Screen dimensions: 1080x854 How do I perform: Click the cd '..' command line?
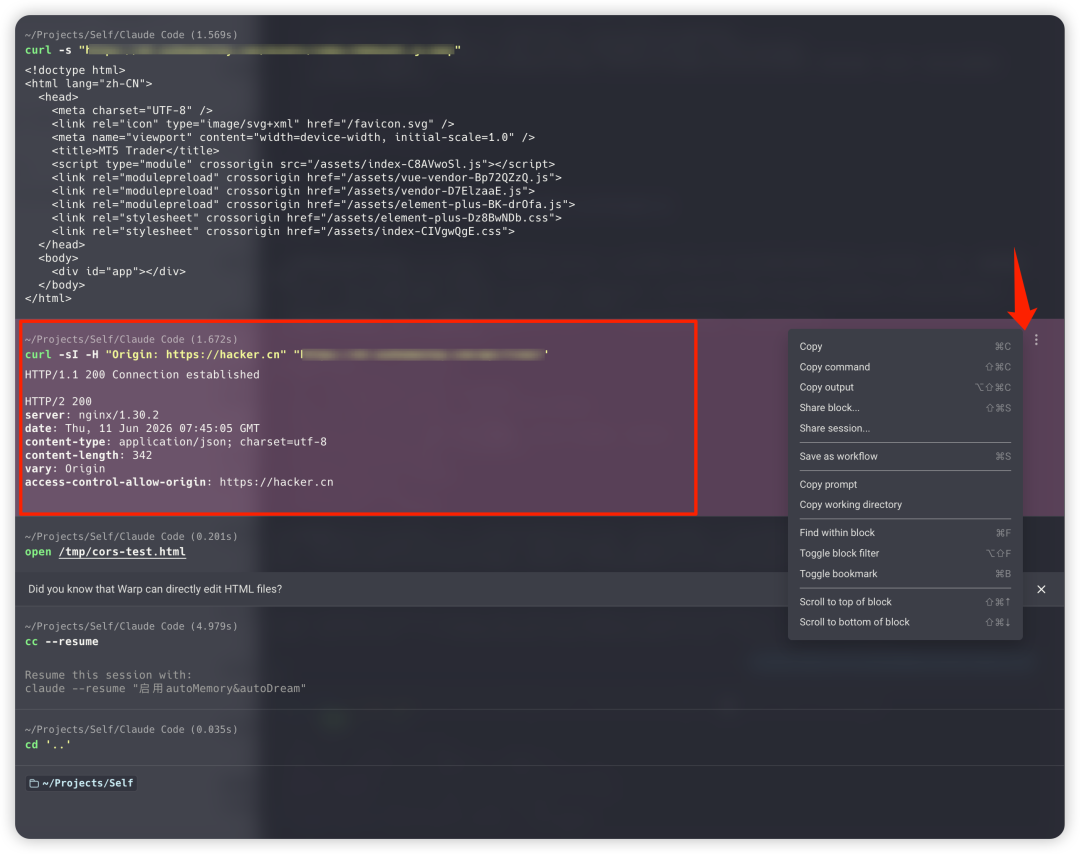pos(48,744)
